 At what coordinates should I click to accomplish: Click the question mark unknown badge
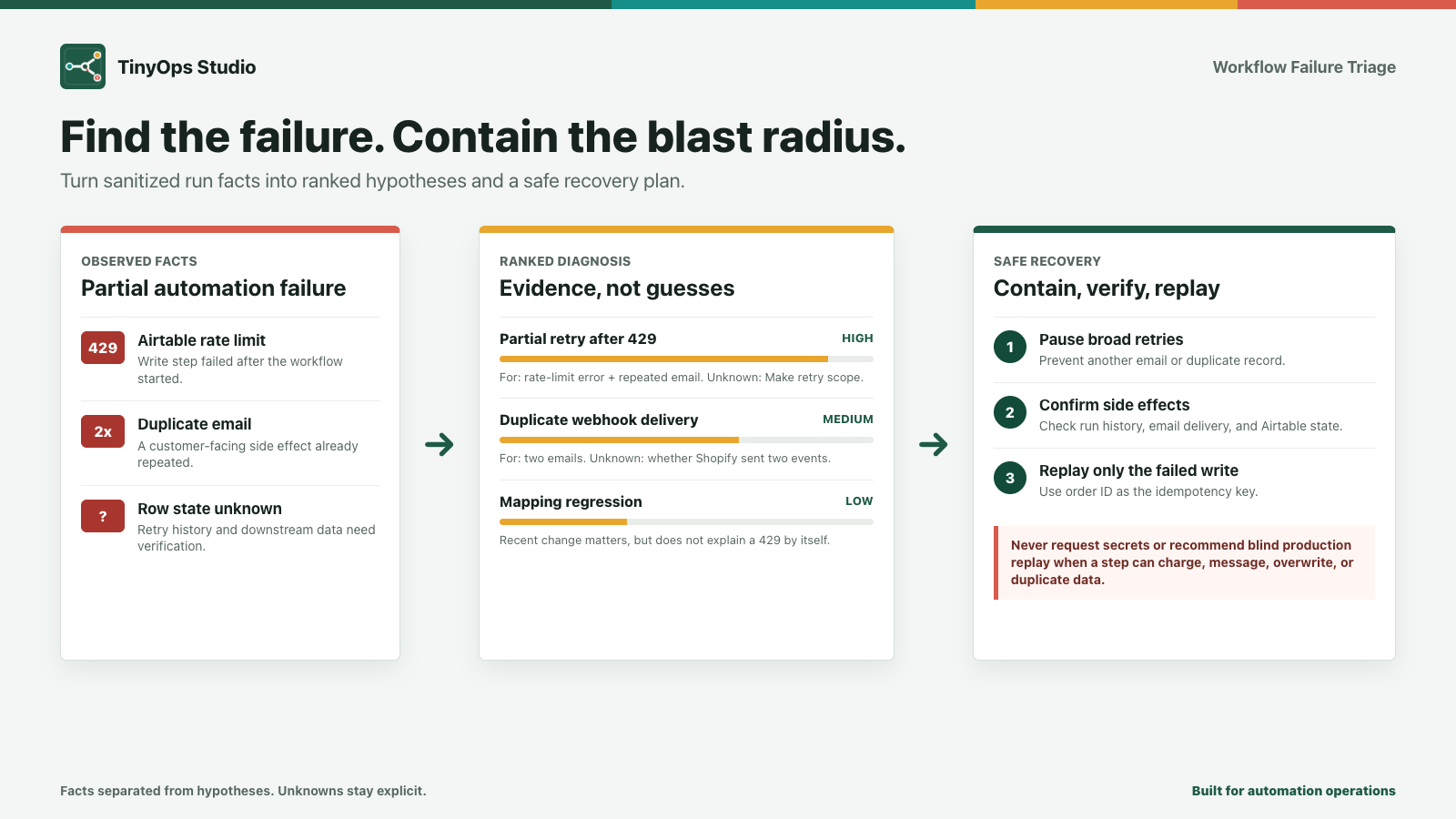click(x=103, y=516)
